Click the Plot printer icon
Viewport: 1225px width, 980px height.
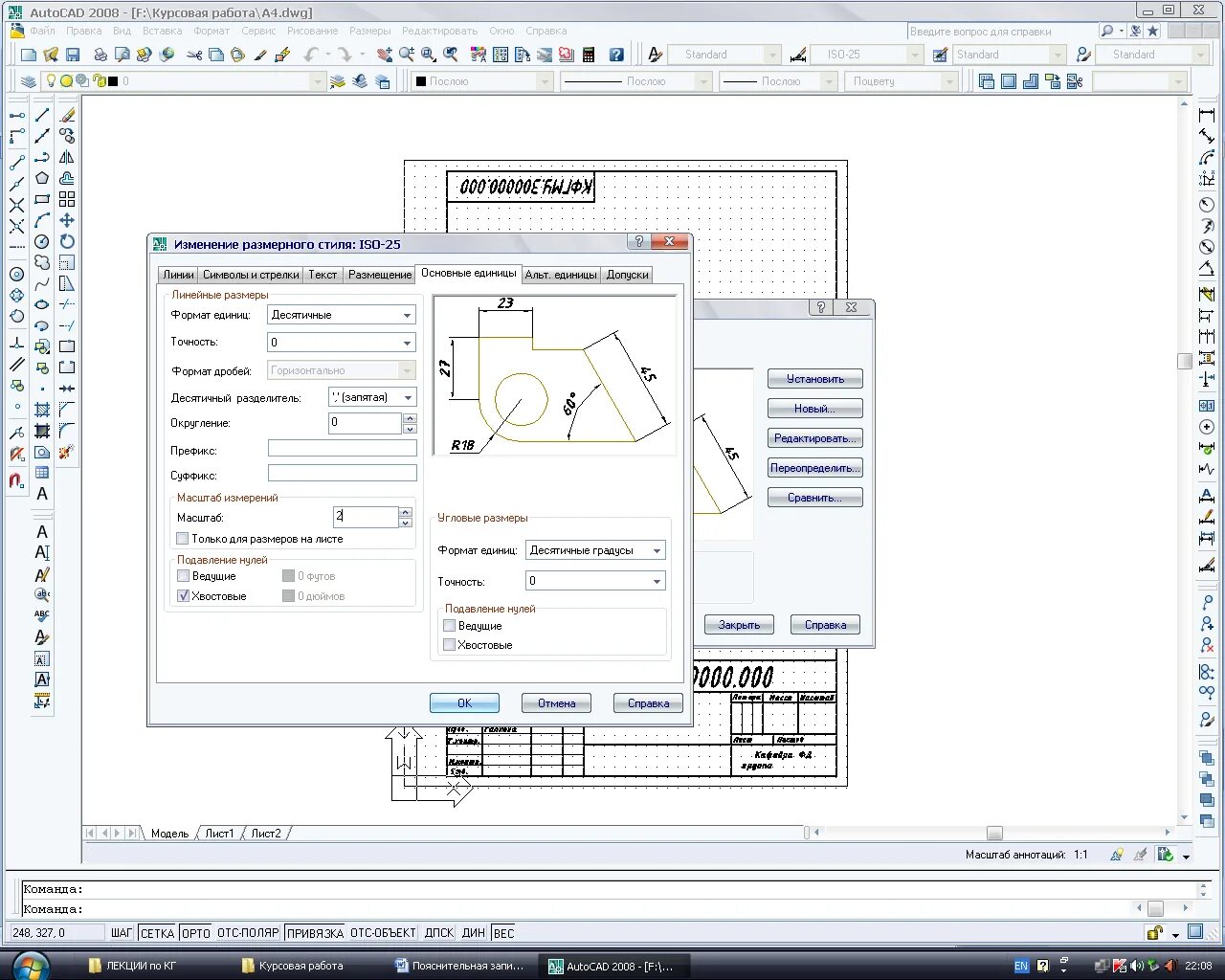coord(100,55)
